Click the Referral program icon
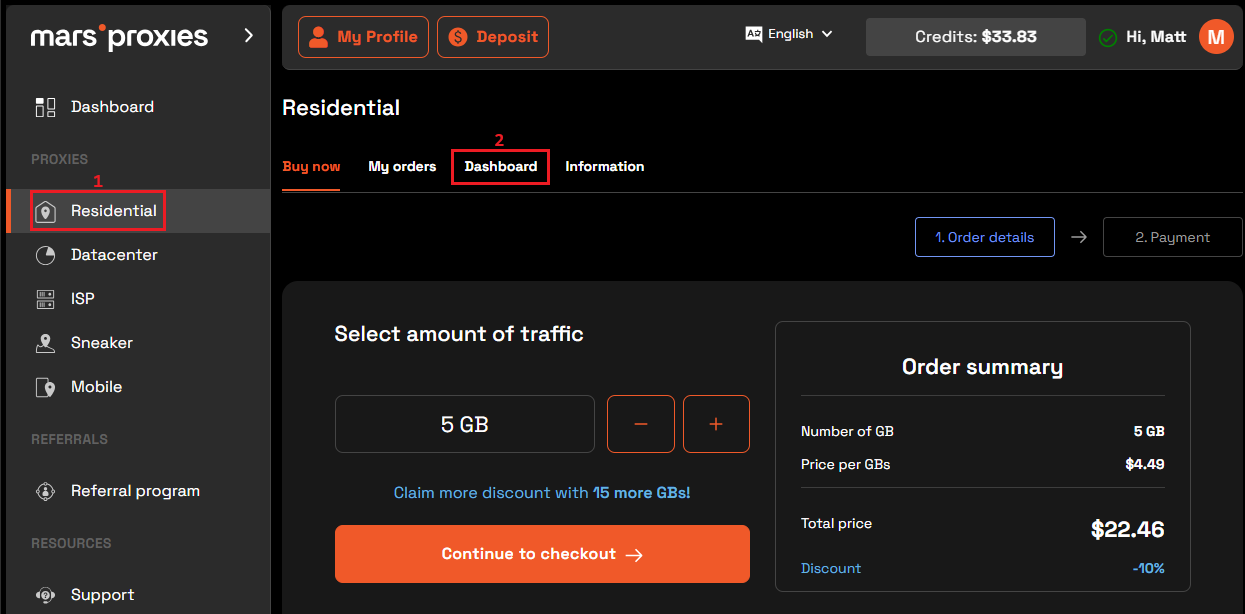 coord(45,491)
